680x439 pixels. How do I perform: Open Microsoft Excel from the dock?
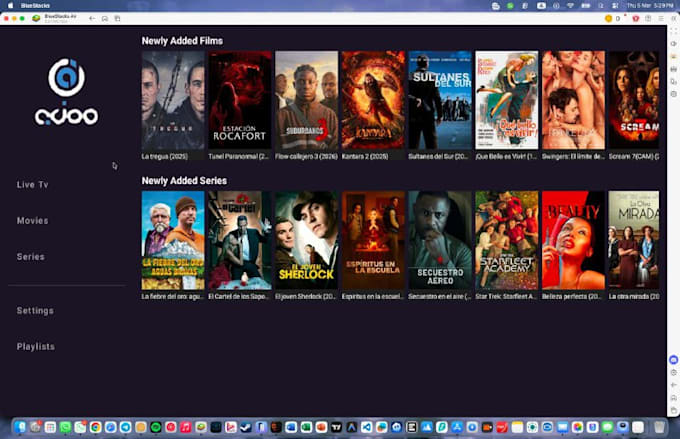(x=306, y=427)
